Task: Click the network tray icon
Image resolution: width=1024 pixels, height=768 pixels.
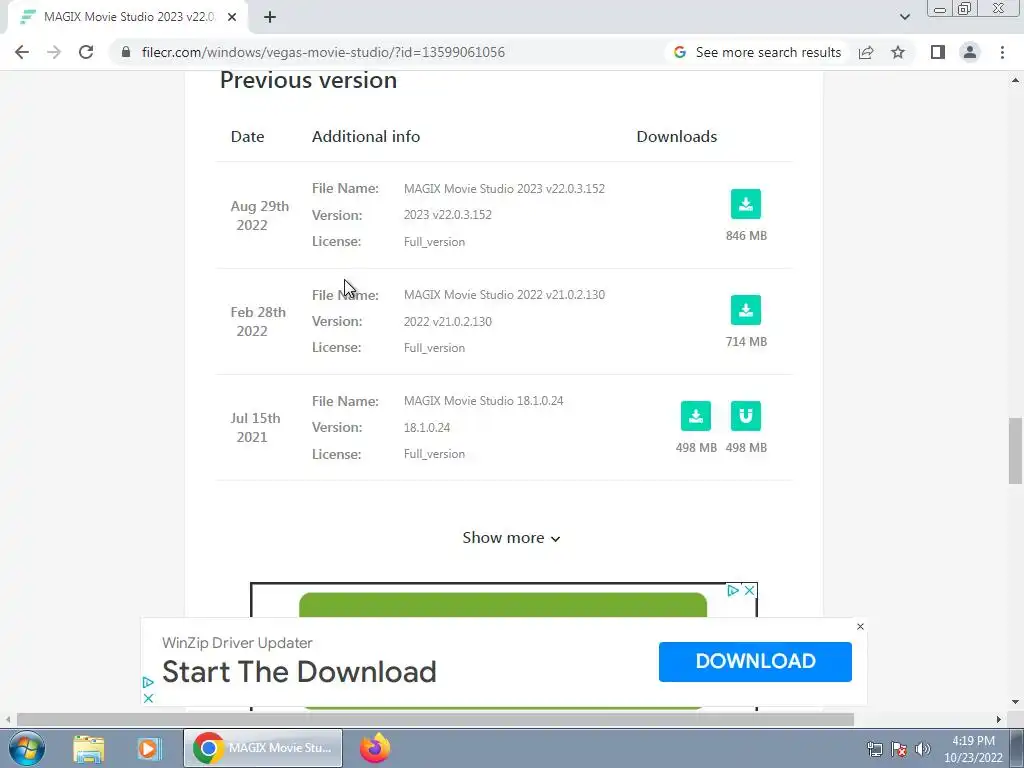Action: 874,749
